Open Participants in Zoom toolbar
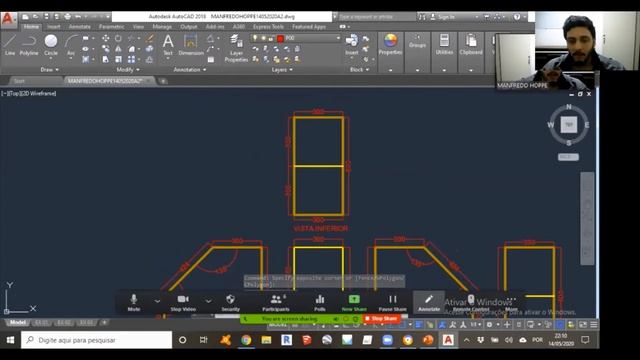Viewport: 640px width, 360px height. pos(276,302)
